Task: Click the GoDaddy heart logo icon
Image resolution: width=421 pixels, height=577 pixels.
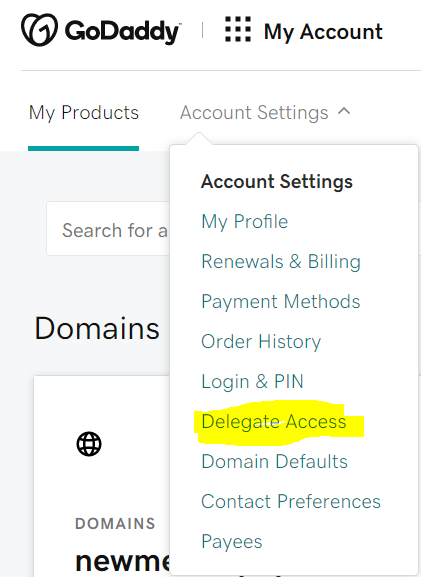Action: click(39, 30)
